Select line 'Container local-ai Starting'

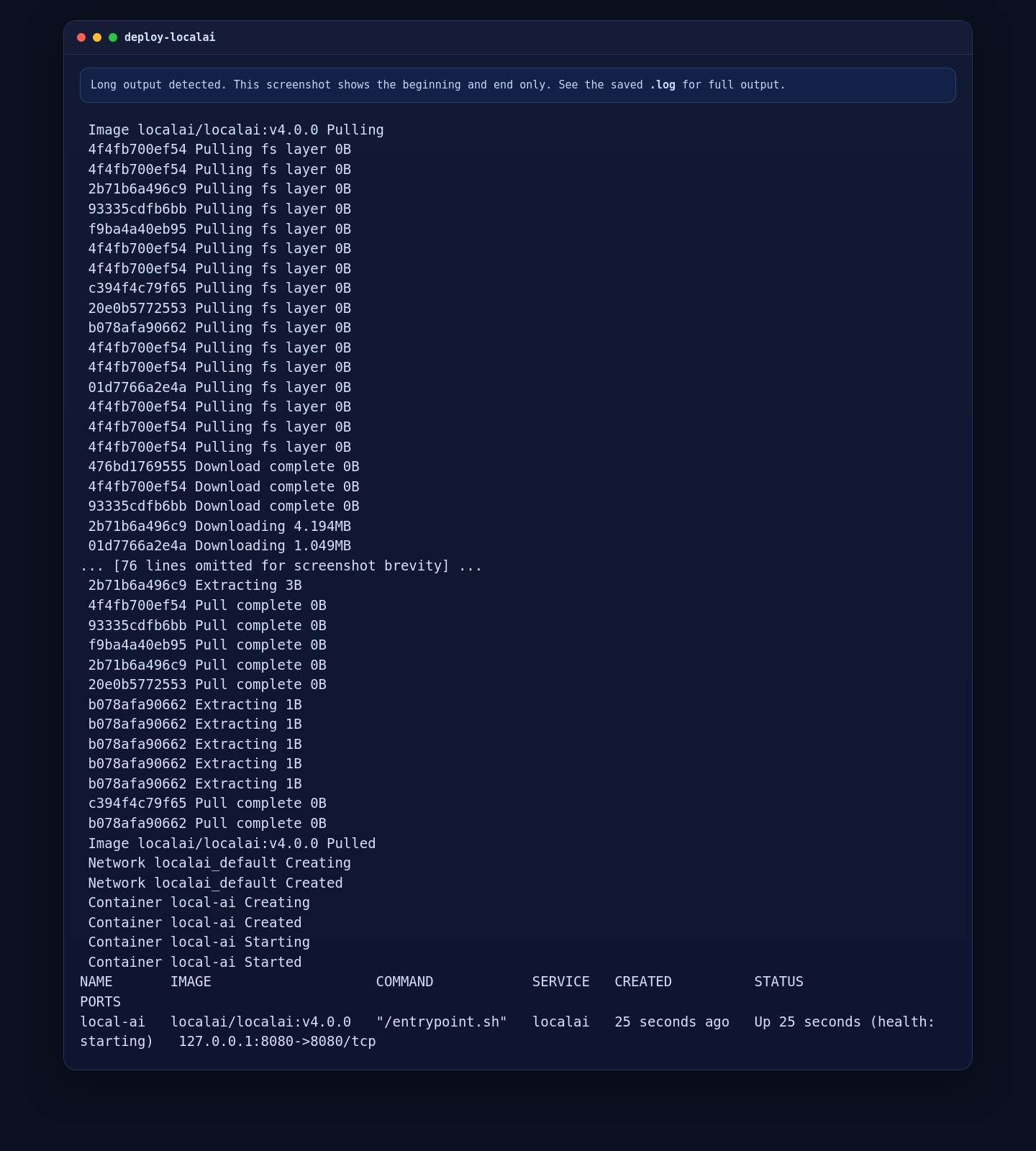[x=199, y=942]
